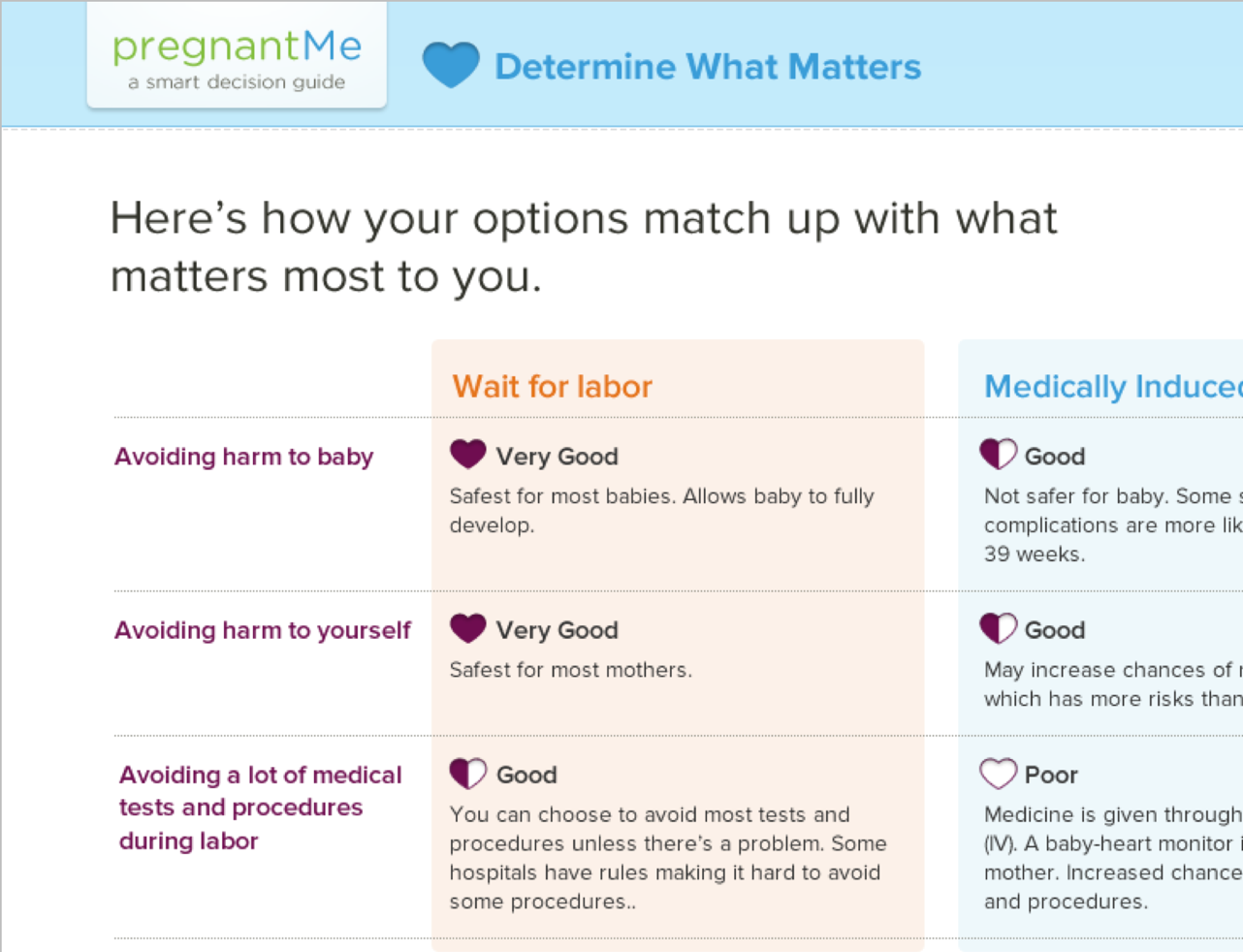Screen dimensions: 1243x952
Task: Select the "Wait for labor" column header
Action: pos(552,387)
